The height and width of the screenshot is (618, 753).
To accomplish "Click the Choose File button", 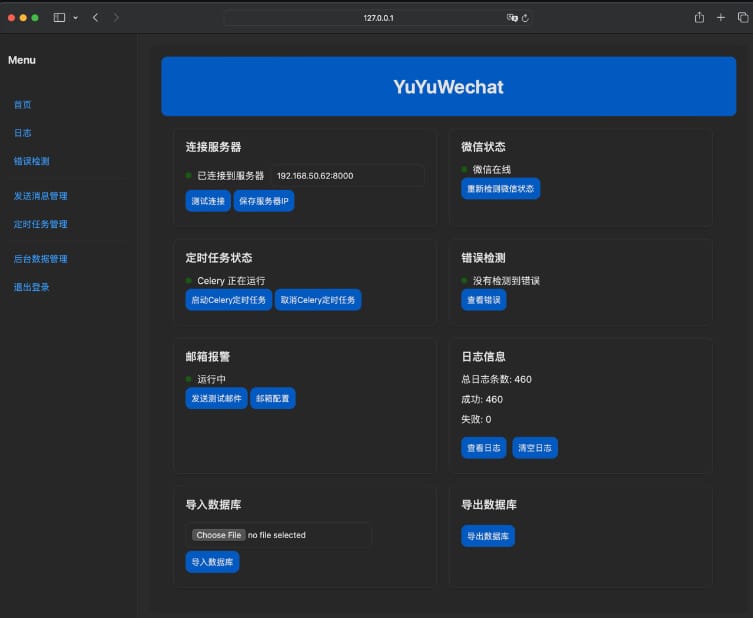I will point(219,535).
